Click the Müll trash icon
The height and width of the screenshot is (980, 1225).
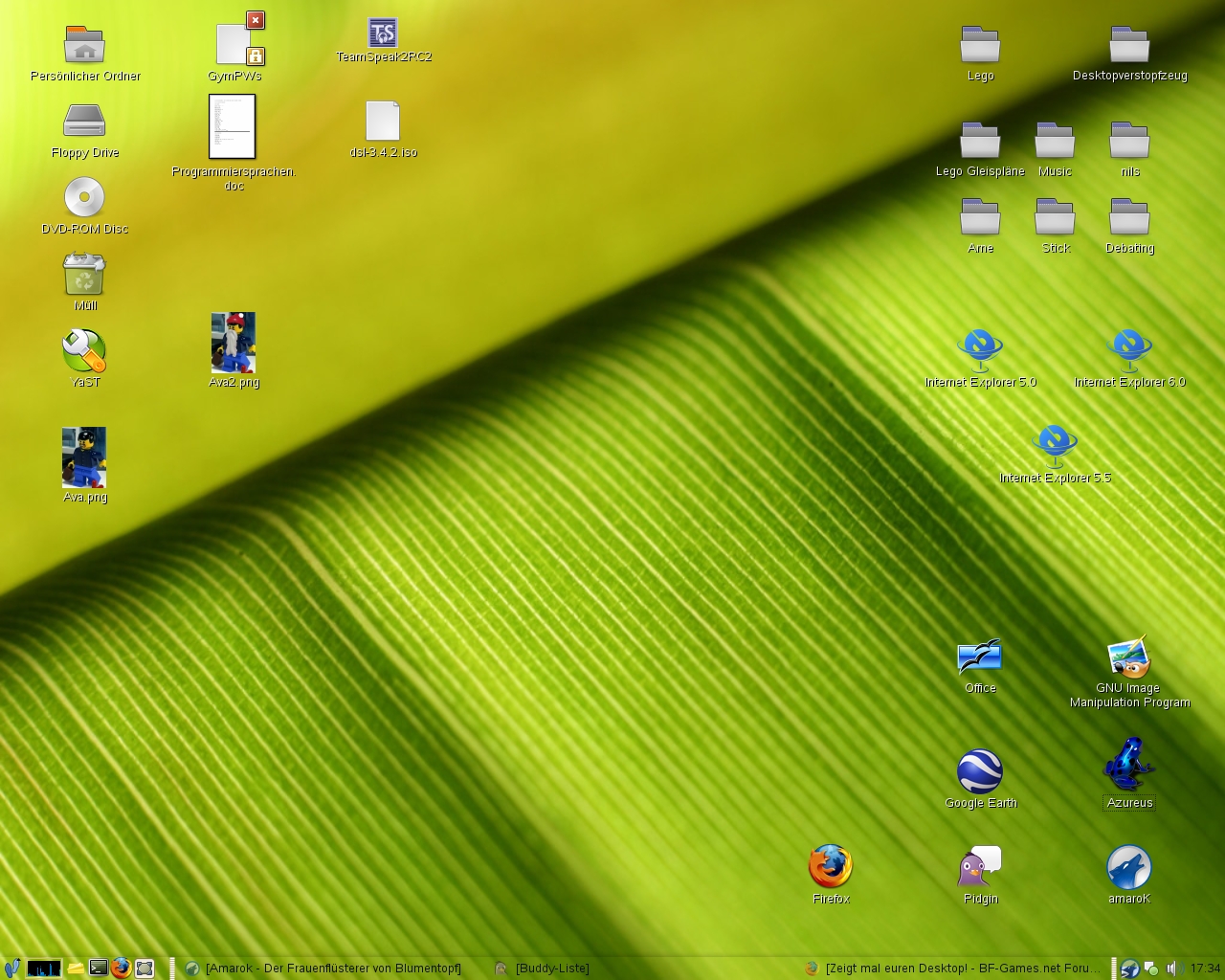(x=84, y=275)
